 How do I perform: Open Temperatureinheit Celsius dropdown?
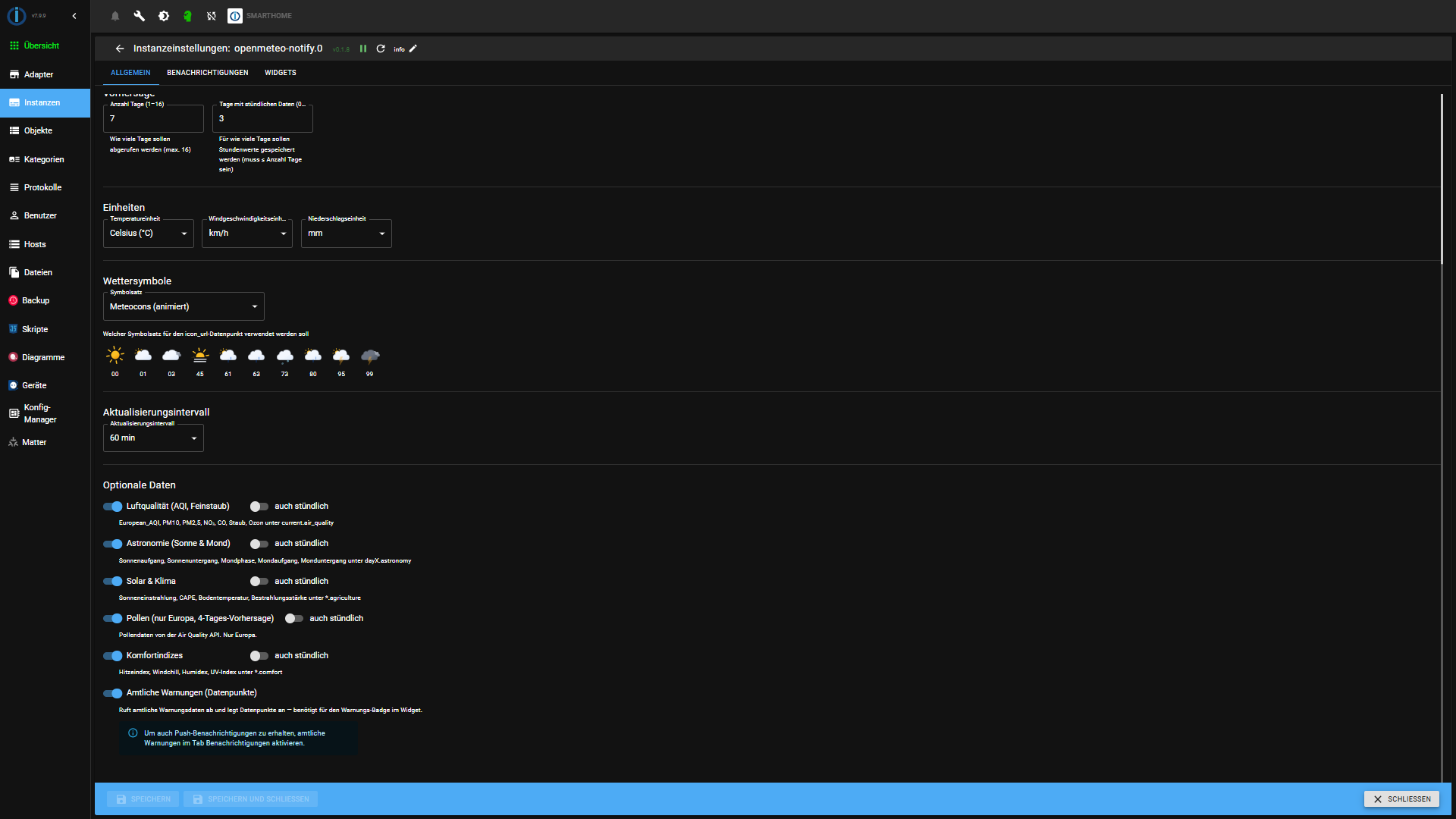(149, 234)
